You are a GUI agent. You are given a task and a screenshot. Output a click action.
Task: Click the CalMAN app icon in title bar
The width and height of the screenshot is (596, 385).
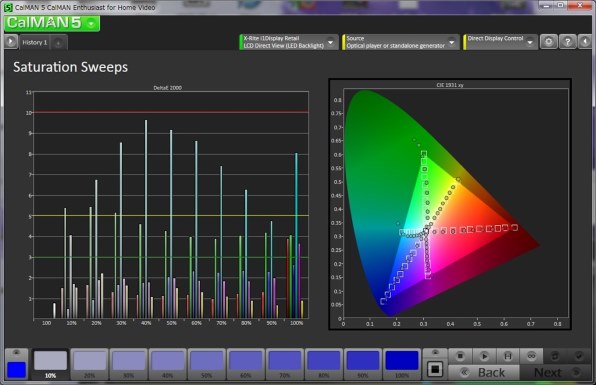8,7
